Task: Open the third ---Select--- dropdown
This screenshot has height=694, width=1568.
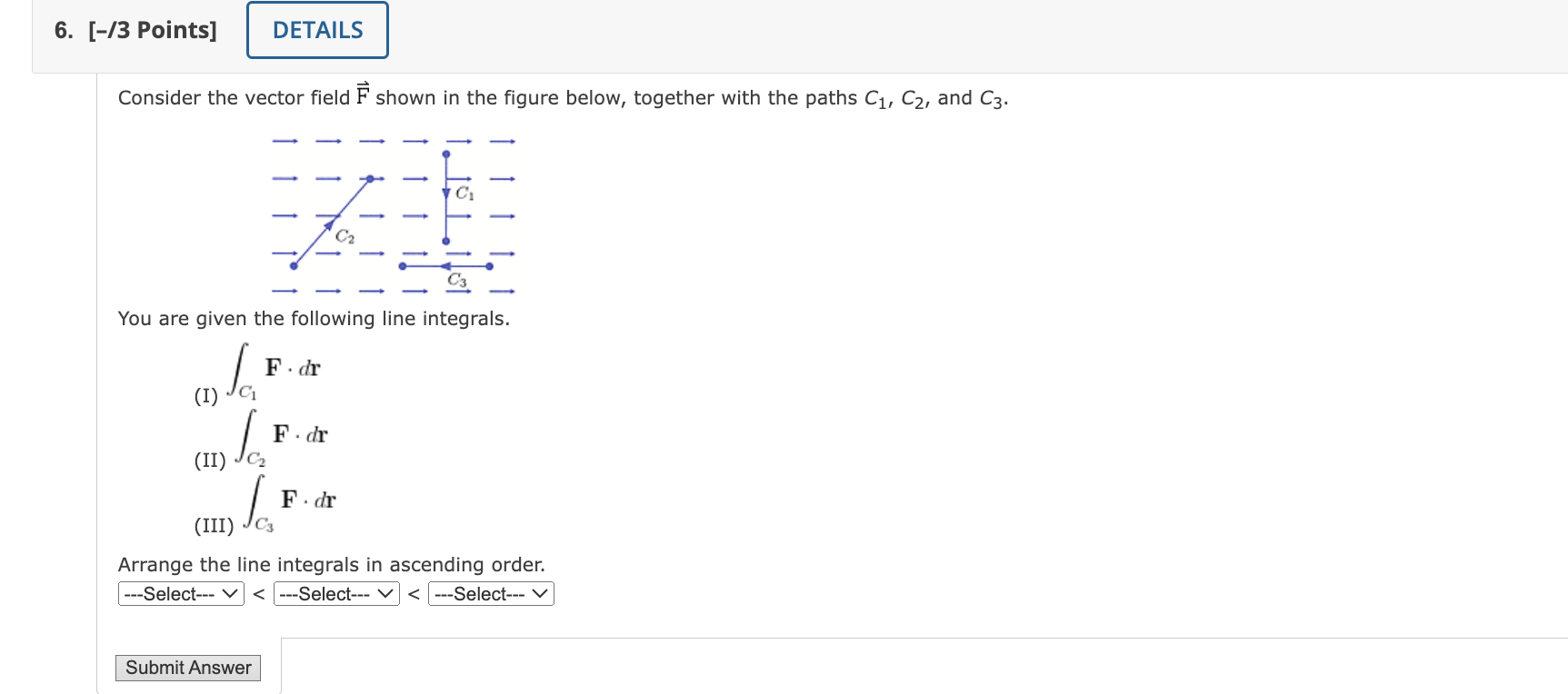Action: pos(490,593)
